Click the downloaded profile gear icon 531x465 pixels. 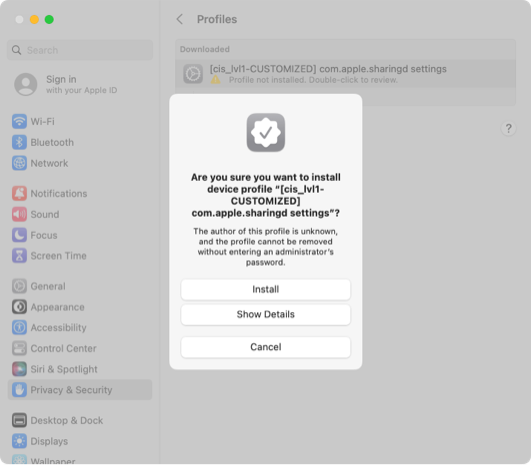click(193, 73)
